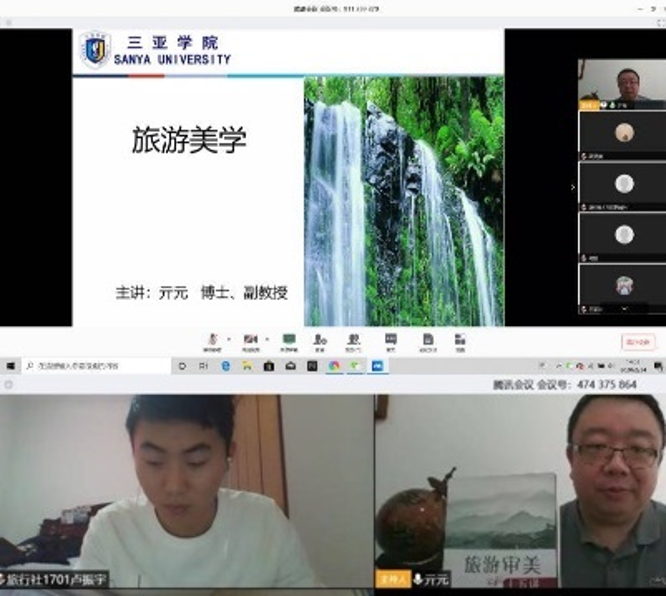Open Microsoft Edge from the taskbar
This screenshot has height=596, width=666.
coord(226,367)
